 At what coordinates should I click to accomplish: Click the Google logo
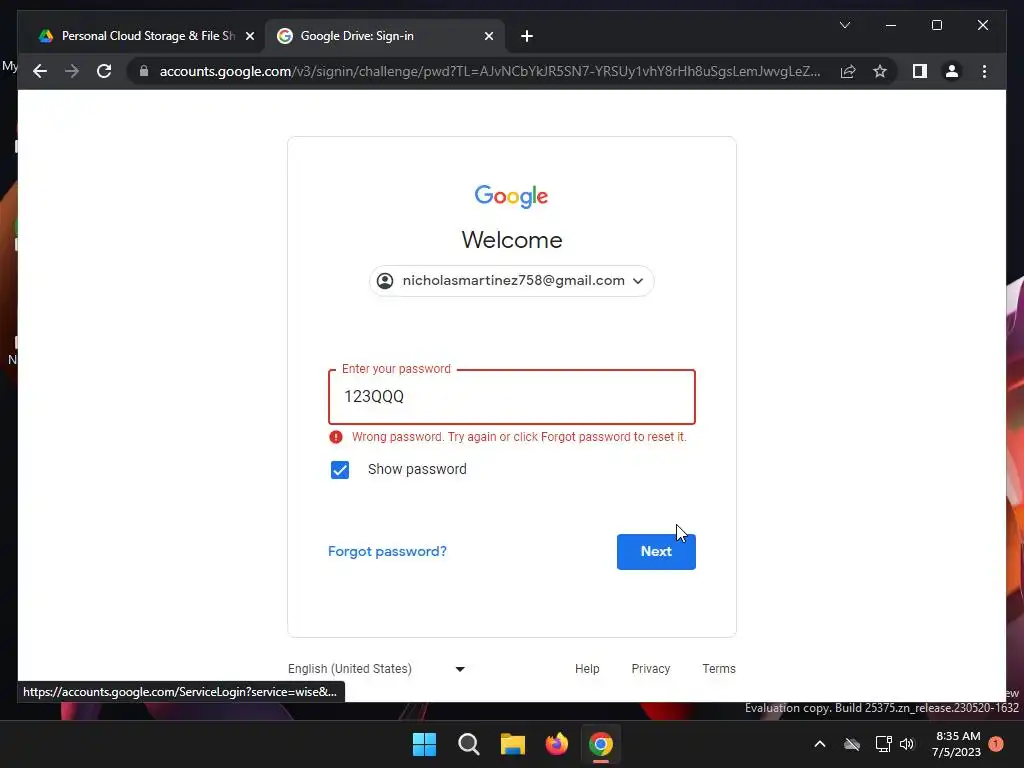(x=511, y=196)
